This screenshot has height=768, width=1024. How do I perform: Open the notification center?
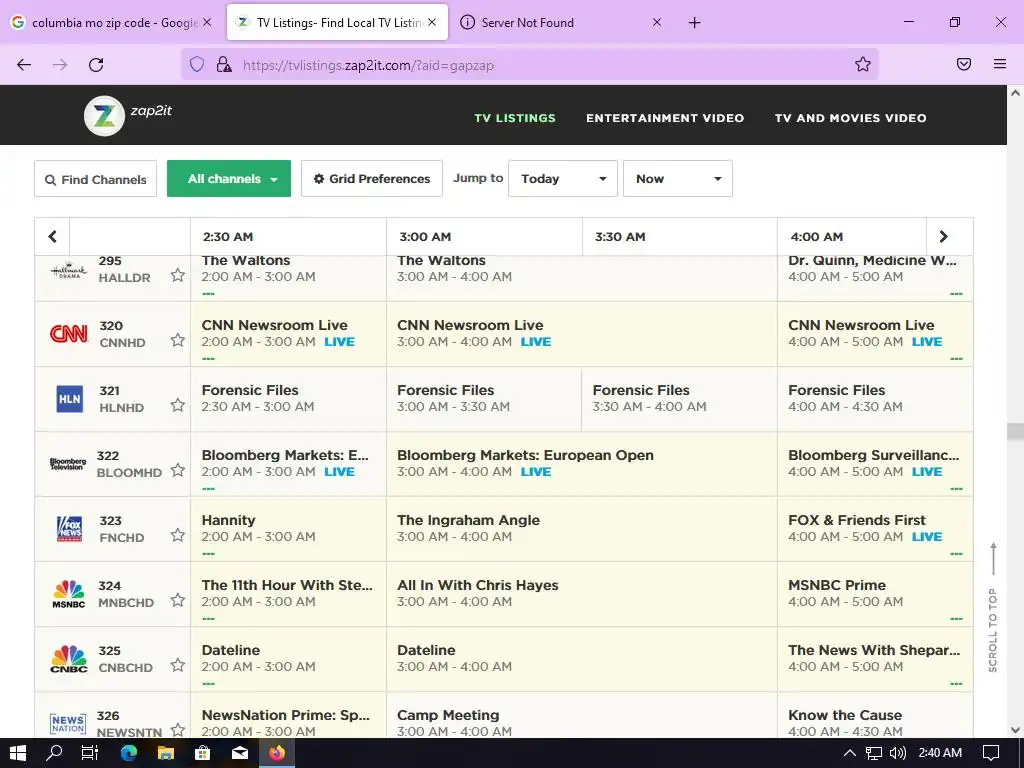pyautogui.click(x=991, y=753)
